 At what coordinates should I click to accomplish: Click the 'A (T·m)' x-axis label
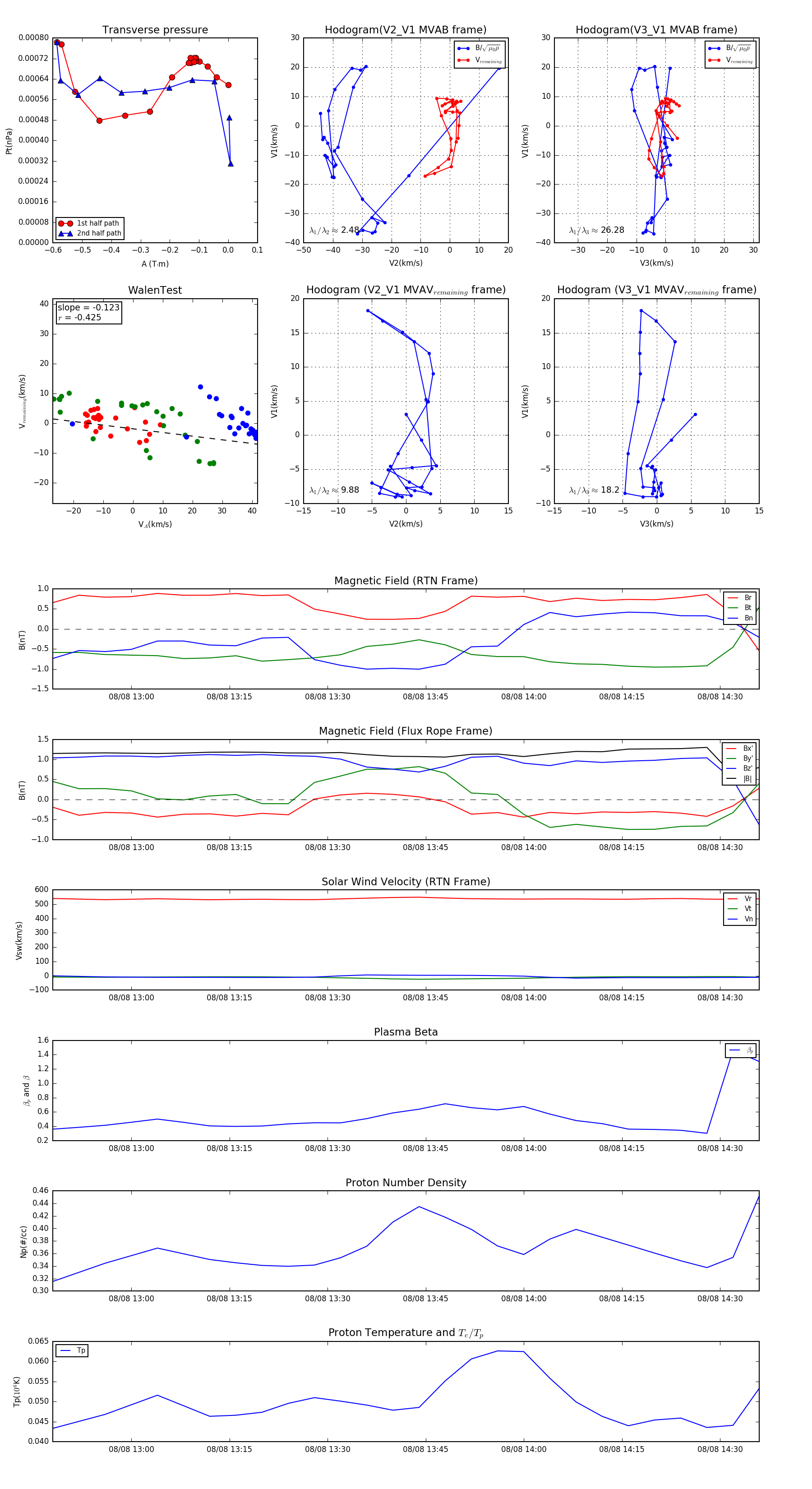click(155, 264)
